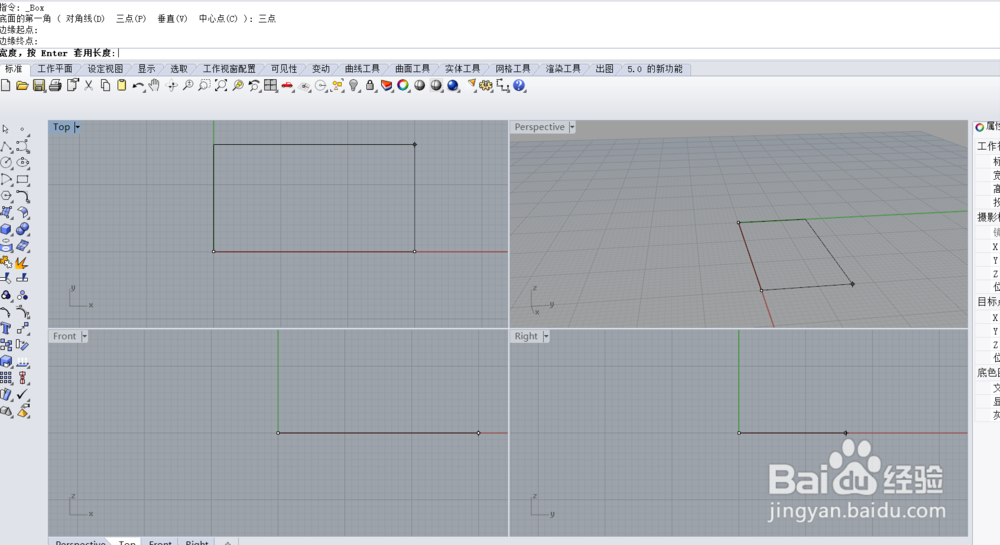
Task: Click the Object properties color wheel icon
Action: 403,85
